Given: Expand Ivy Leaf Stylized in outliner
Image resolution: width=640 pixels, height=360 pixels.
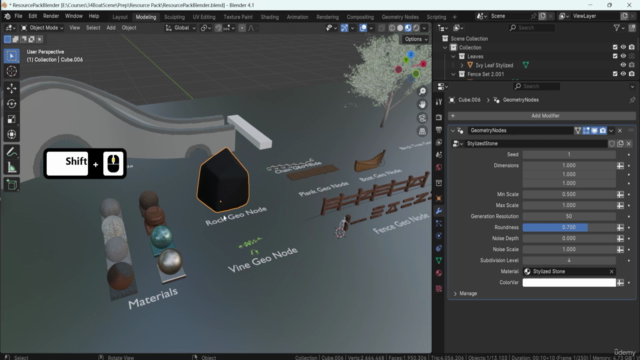Looking at the screenshot, I should point(462,65).
